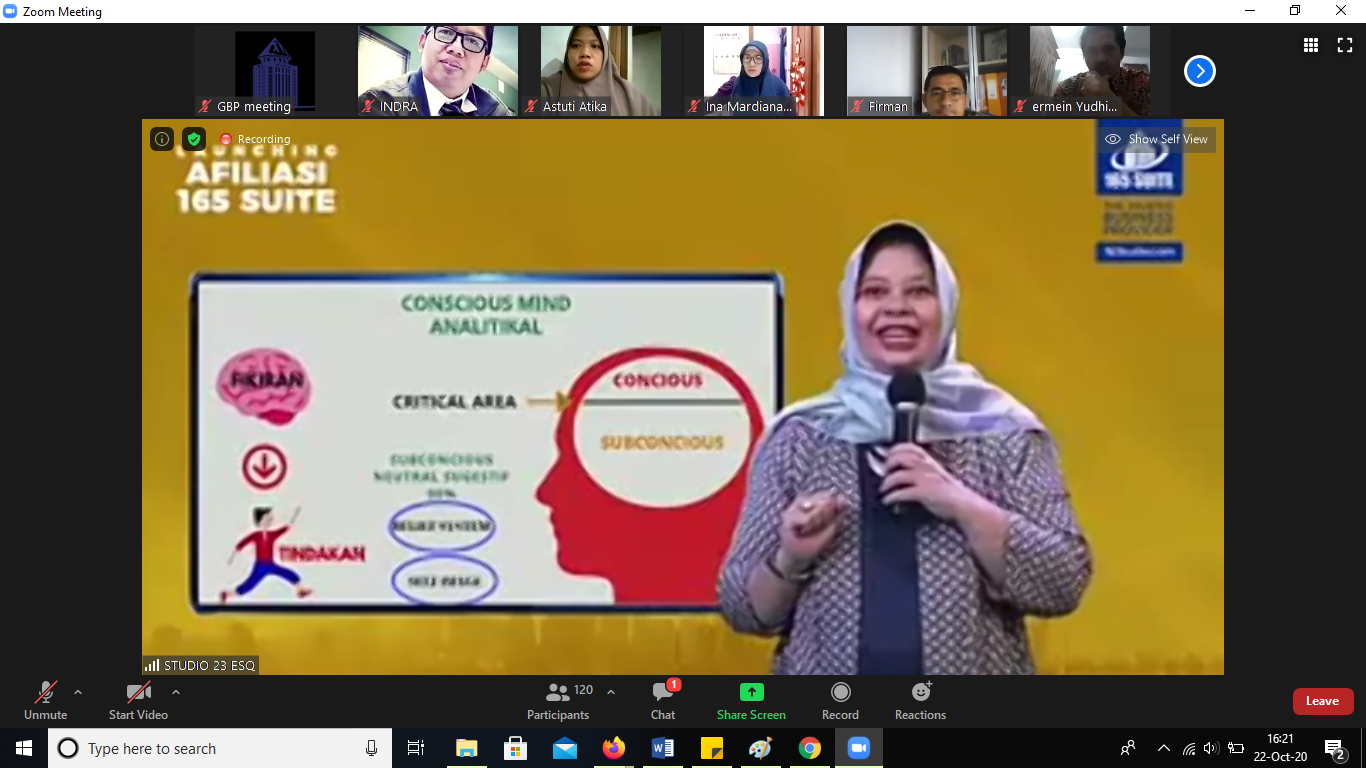
Task: Open the meeting information icon
Action: [x=162, y=139]
